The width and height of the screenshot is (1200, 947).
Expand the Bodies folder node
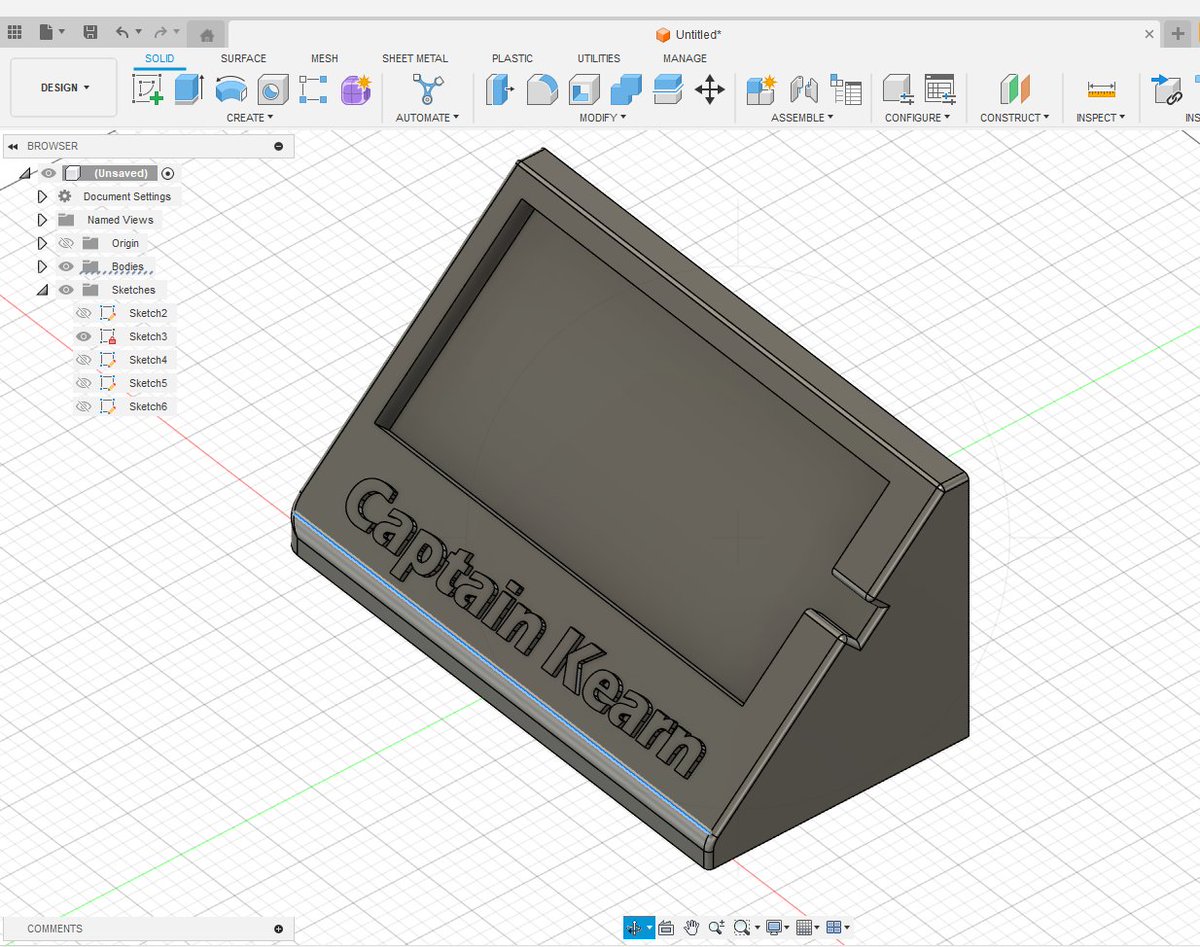coord(42,266)
